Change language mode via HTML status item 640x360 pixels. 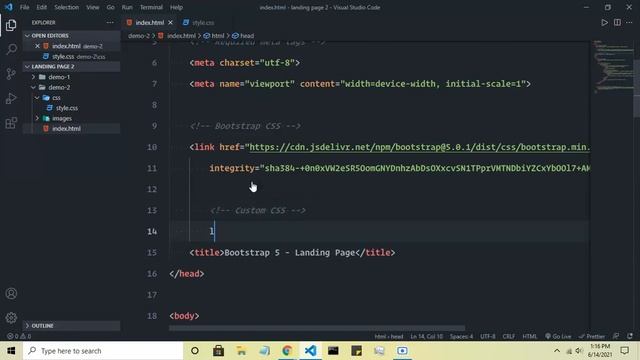(529, 336)
